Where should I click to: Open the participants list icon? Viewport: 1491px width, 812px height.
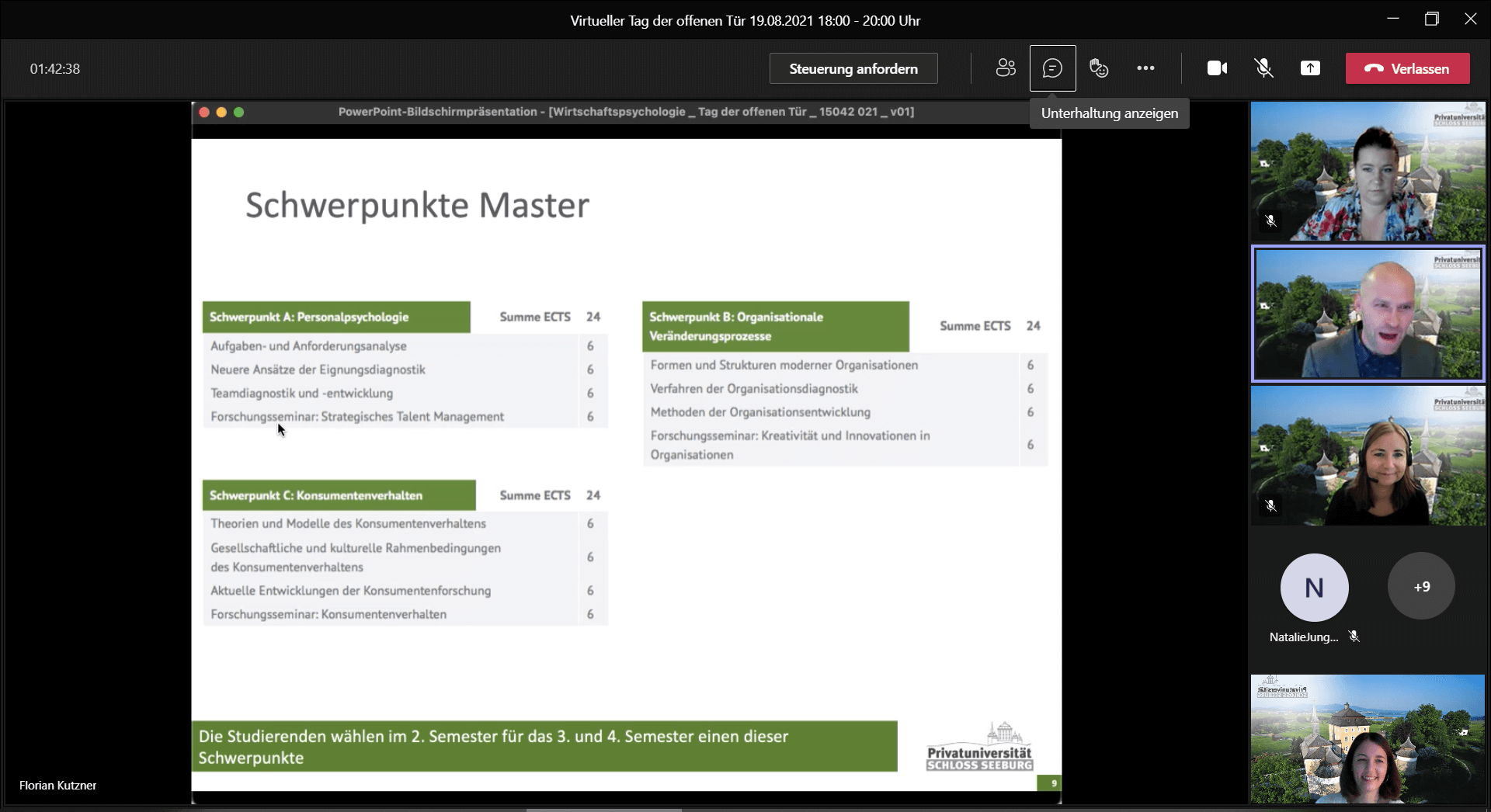pos(1006,68)
